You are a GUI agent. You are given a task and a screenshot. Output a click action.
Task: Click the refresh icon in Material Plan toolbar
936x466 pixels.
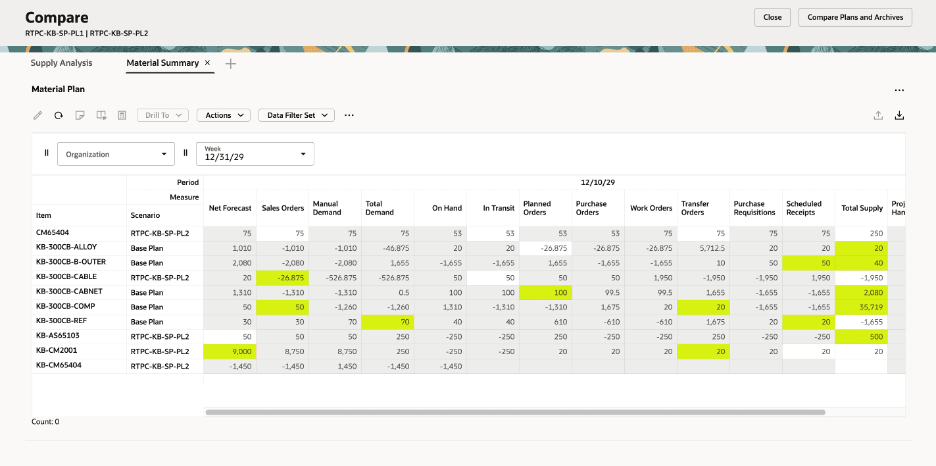[58, 115]
